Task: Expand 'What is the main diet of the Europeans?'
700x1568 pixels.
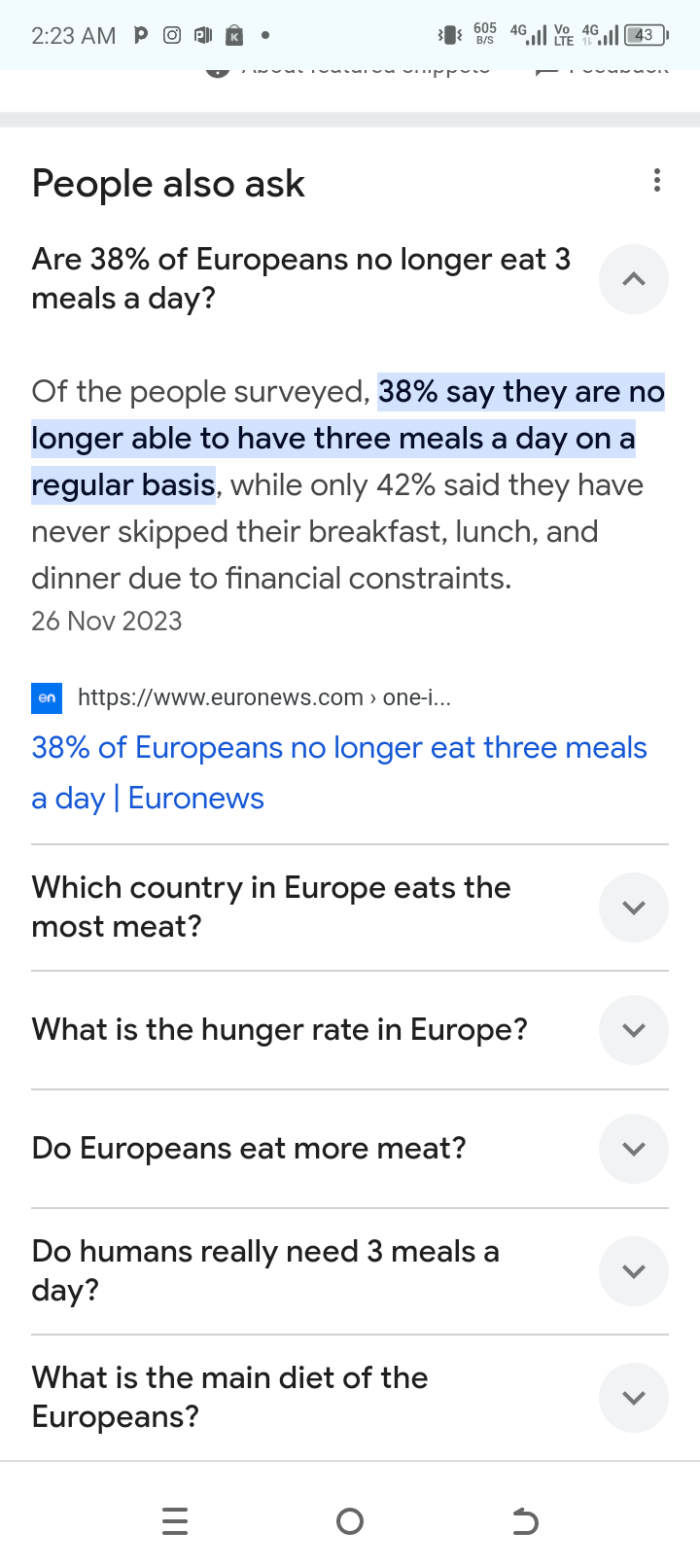Action: click(x=633, y=1398)
